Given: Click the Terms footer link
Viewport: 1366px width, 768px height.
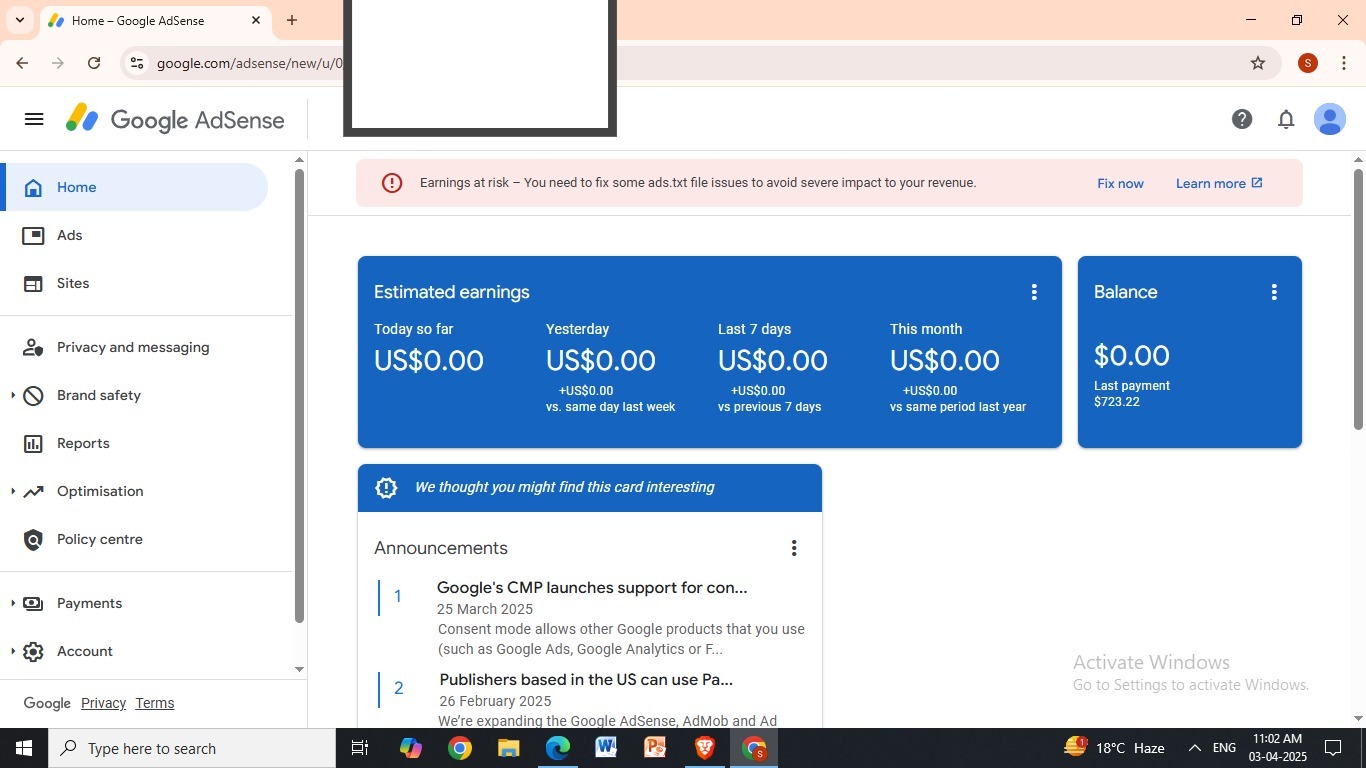Looking at the screenshot, I should (x=155, y=703).
